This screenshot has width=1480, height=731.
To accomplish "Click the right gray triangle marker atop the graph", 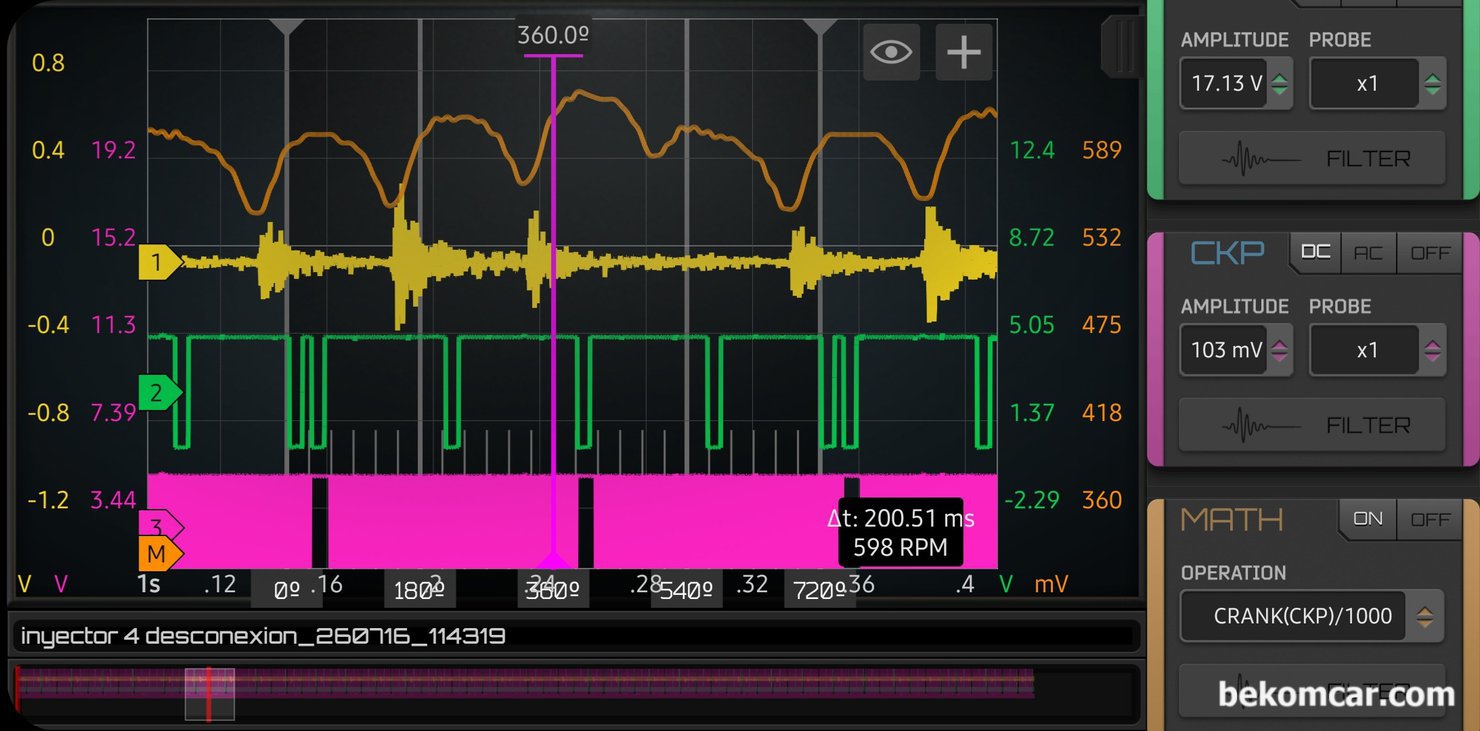I will tap(820, 27).
